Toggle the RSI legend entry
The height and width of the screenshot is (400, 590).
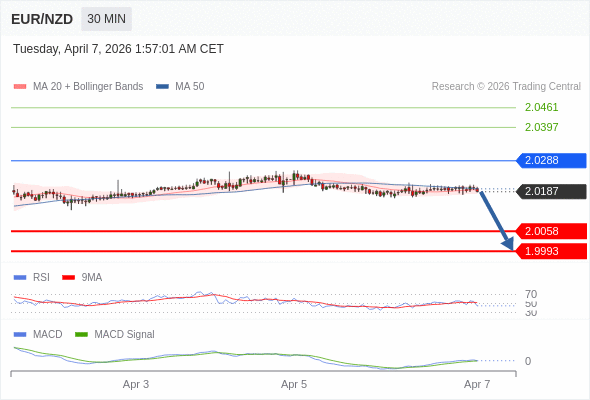click(32, 277)
